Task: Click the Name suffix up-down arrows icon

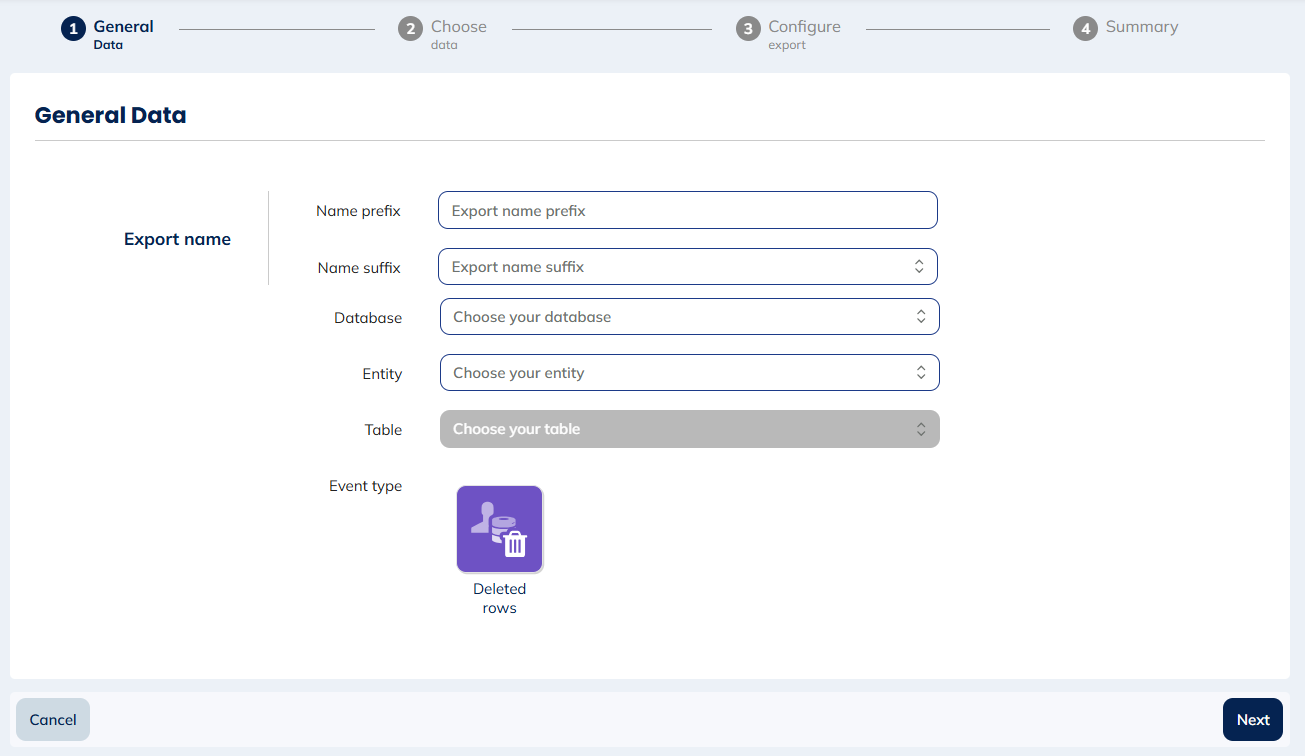Action: pos(919,267)
